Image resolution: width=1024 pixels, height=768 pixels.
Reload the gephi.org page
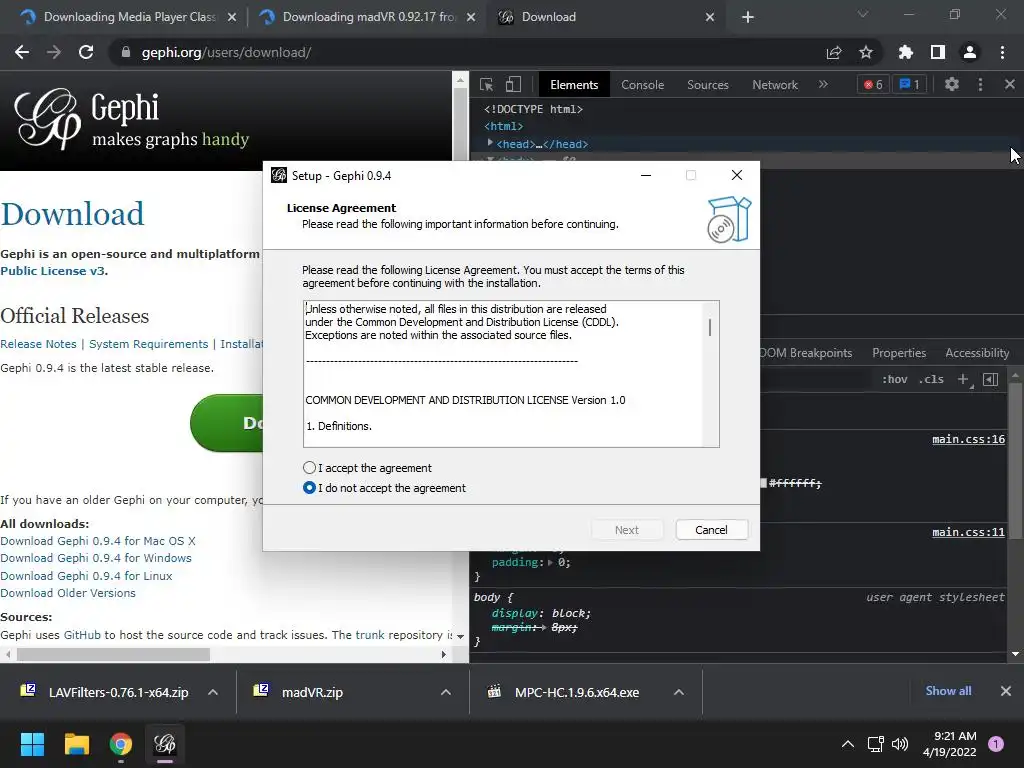[x=86, y=52]
